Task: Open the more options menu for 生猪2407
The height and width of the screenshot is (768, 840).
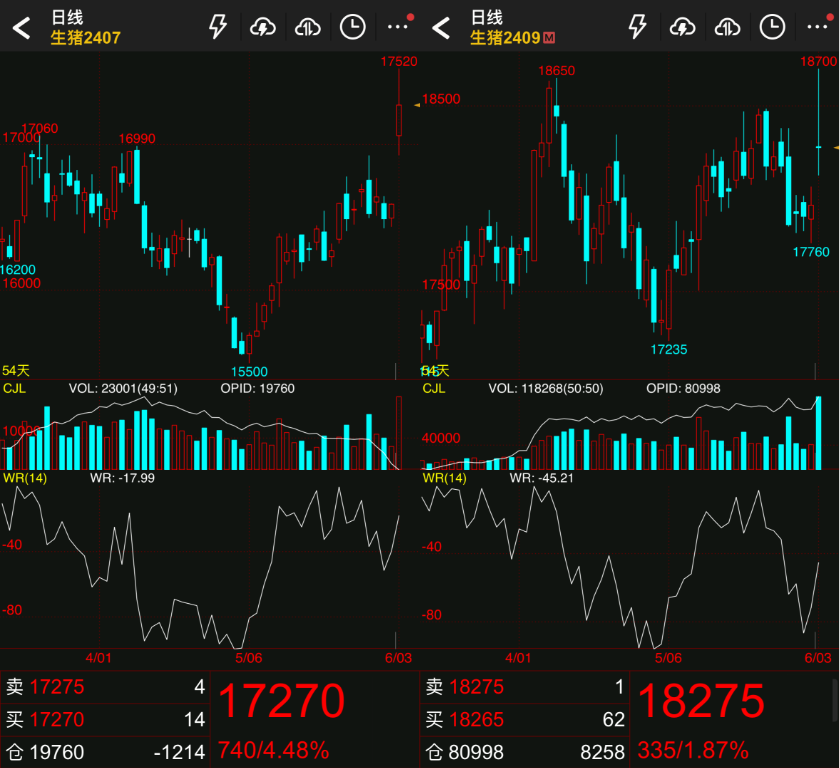Action: click(x=398, y=27)
